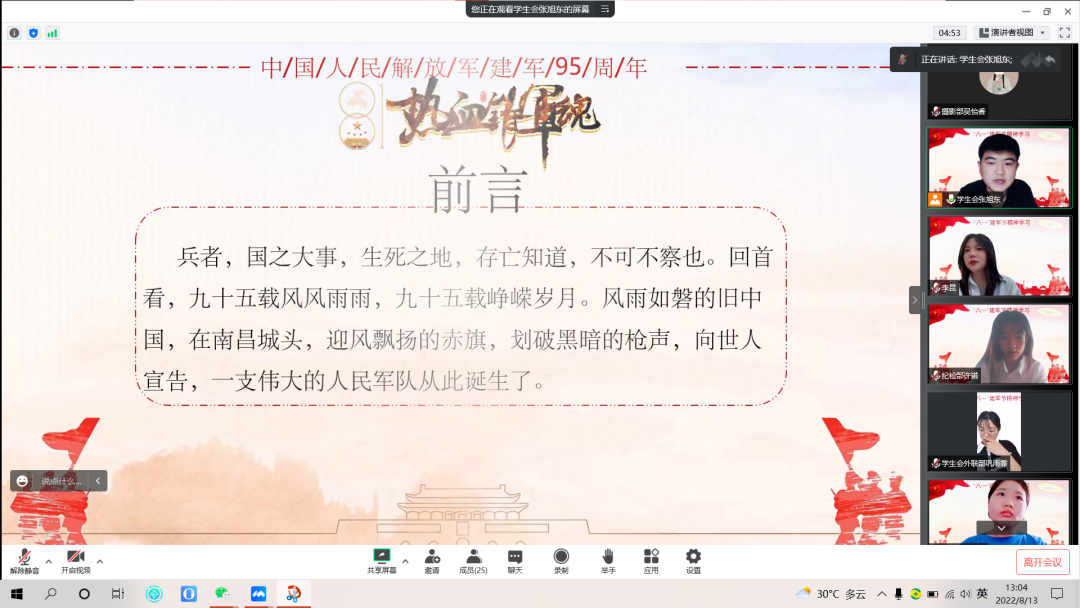The image size is (1080, 608).
Task: Open the 邀请 invite icon
Action: pos(432,560)
